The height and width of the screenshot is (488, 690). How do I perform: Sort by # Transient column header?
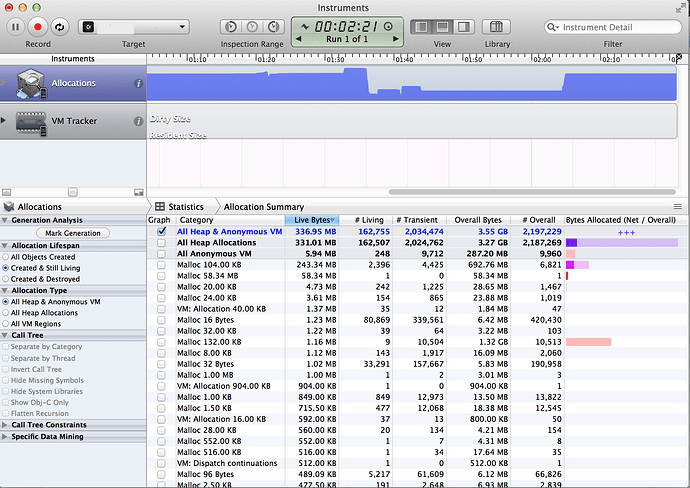tap(419, 220)
